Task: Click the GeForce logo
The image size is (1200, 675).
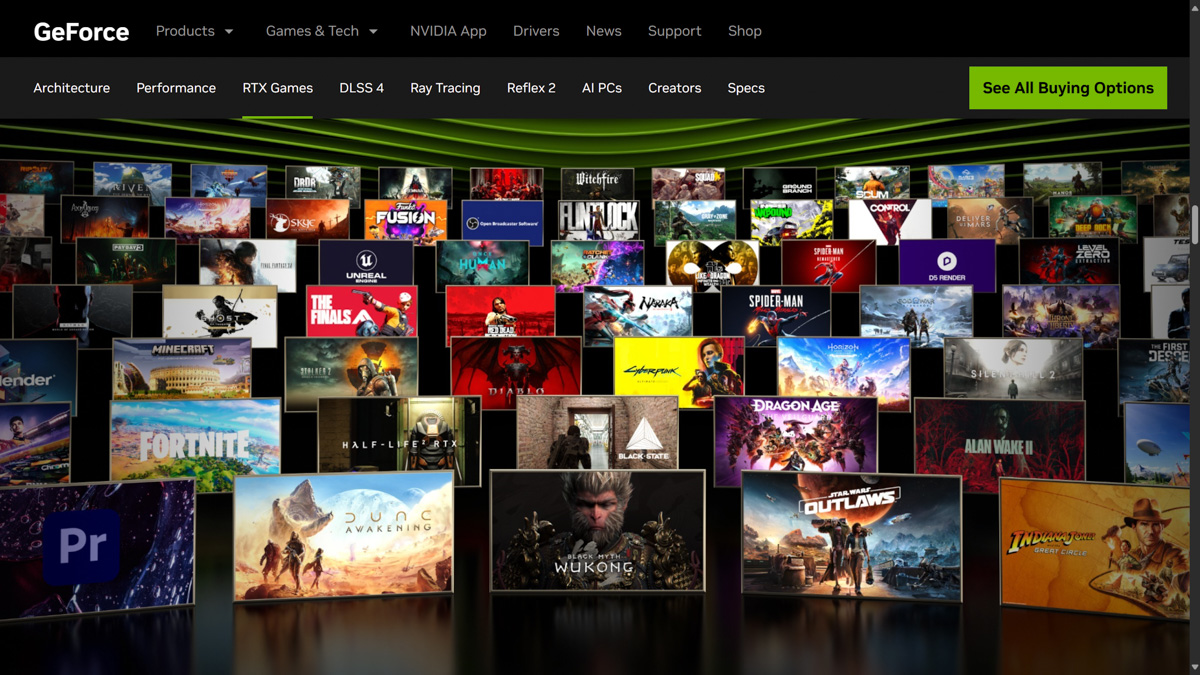Action: (x=81, y=31)
